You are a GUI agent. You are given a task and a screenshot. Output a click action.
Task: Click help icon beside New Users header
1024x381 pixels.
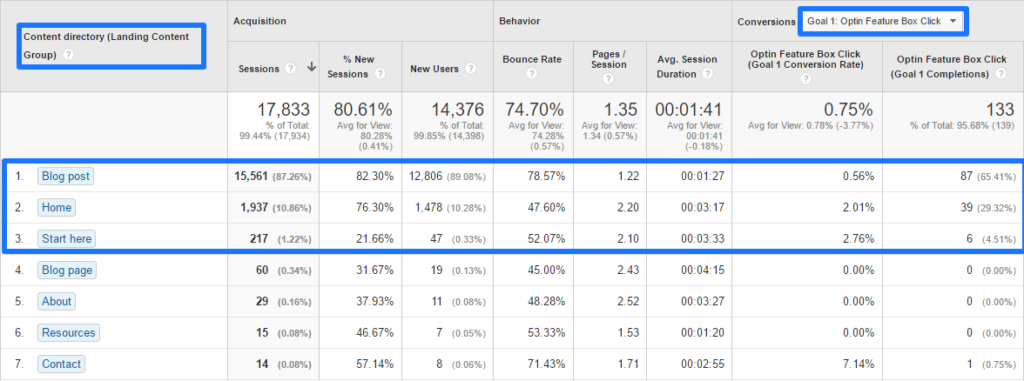click(470, 69)
